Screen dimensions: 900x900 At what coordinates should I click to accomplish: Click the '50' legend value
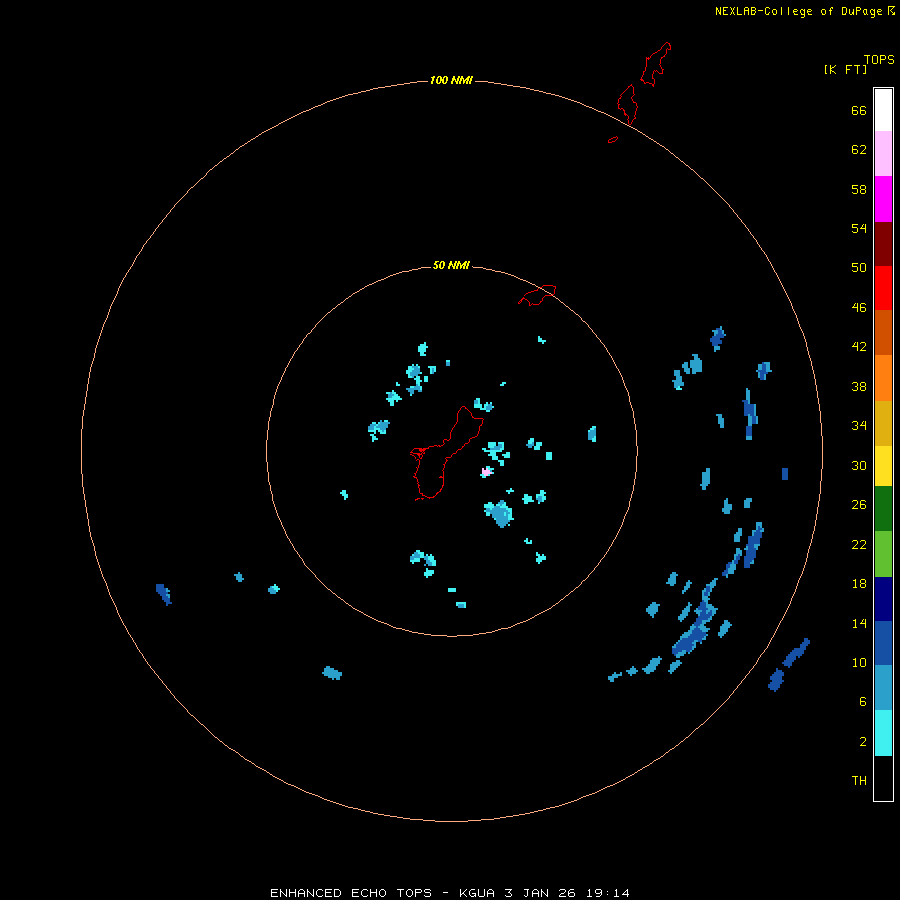859,268
